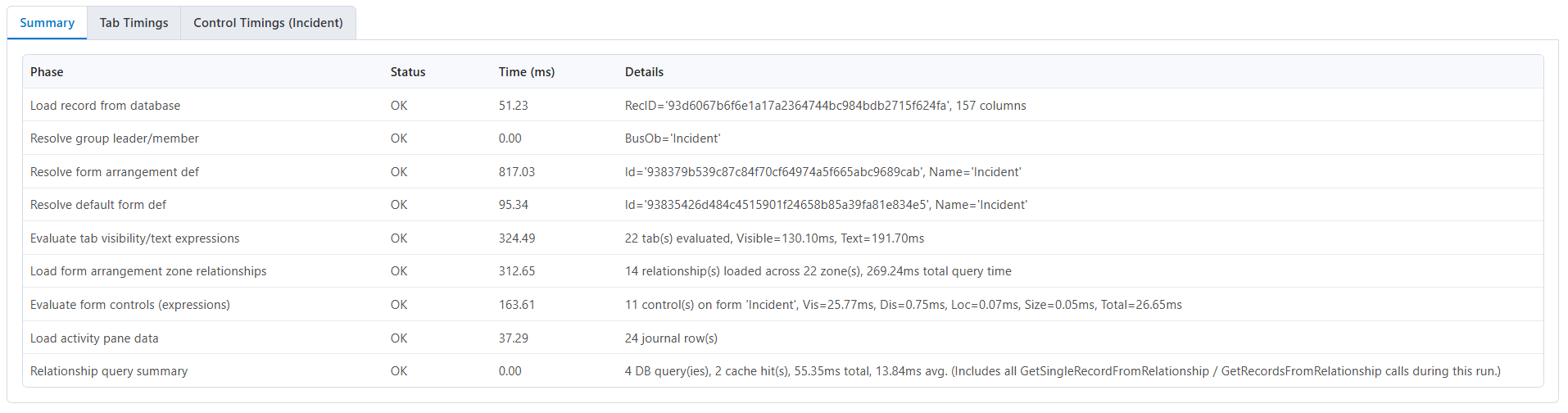Viewport: 1568px width, 413px height.
Task: Click '22 tab(s) evaluated' details
Action: [x=774, y=238]
